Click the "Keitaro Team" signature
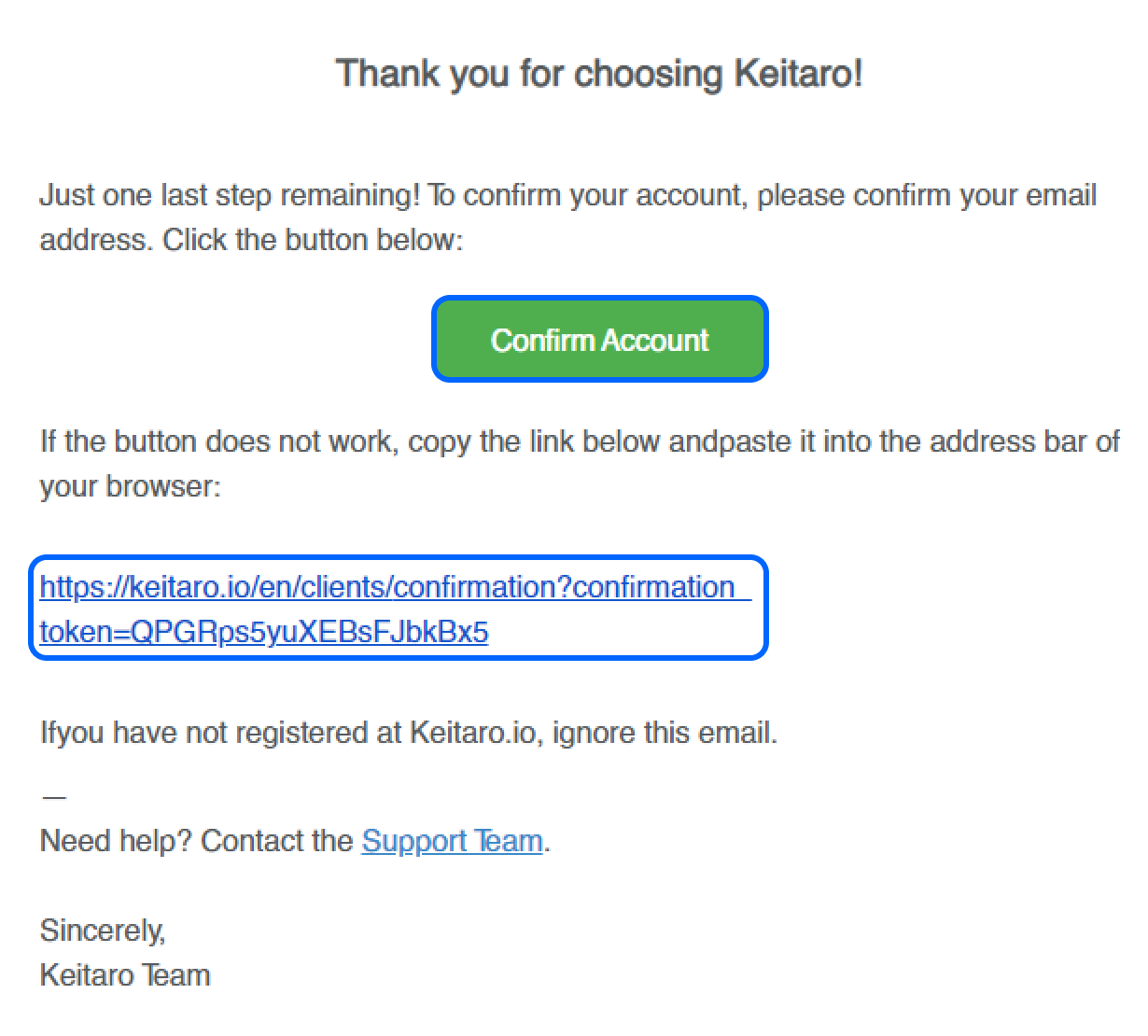The height and width of the screenshot is (1036, 1148). (125, 975)
